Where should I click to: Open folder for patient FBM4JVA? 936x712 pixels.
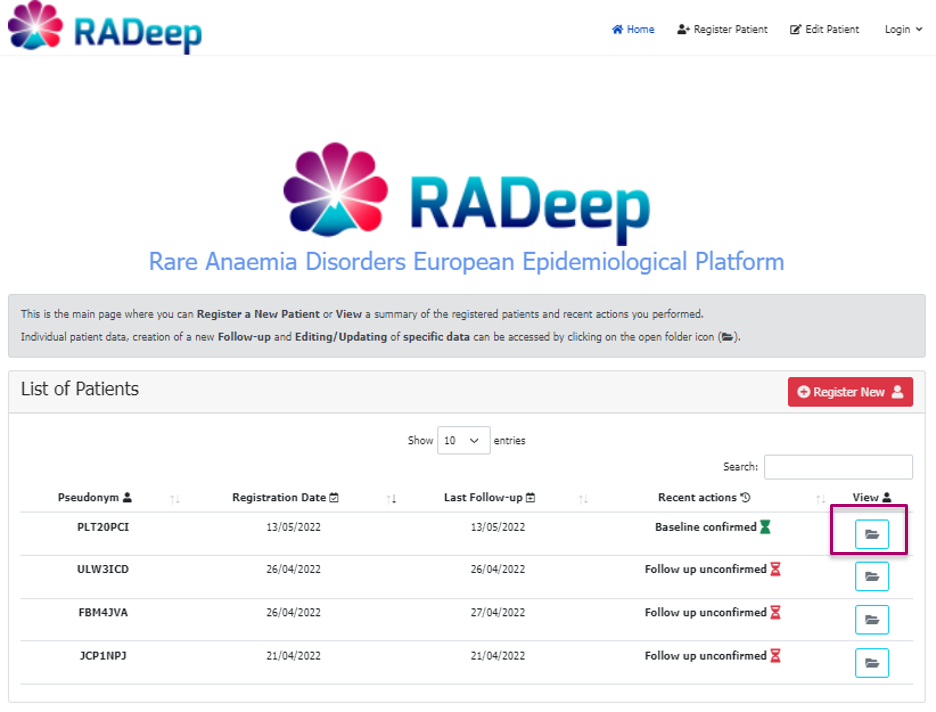coord(872,619)
